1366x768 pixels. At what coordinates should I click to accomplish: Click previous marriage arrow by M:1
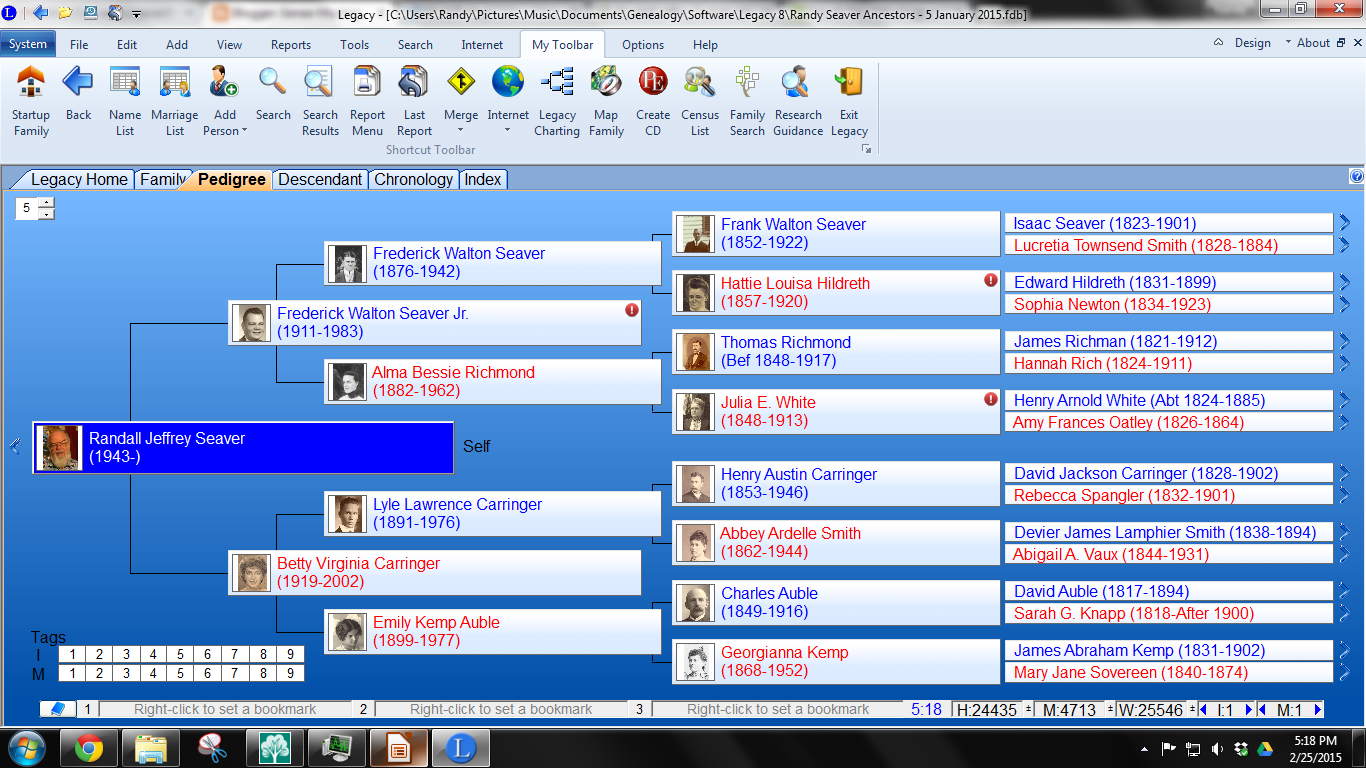point(1262,709)
